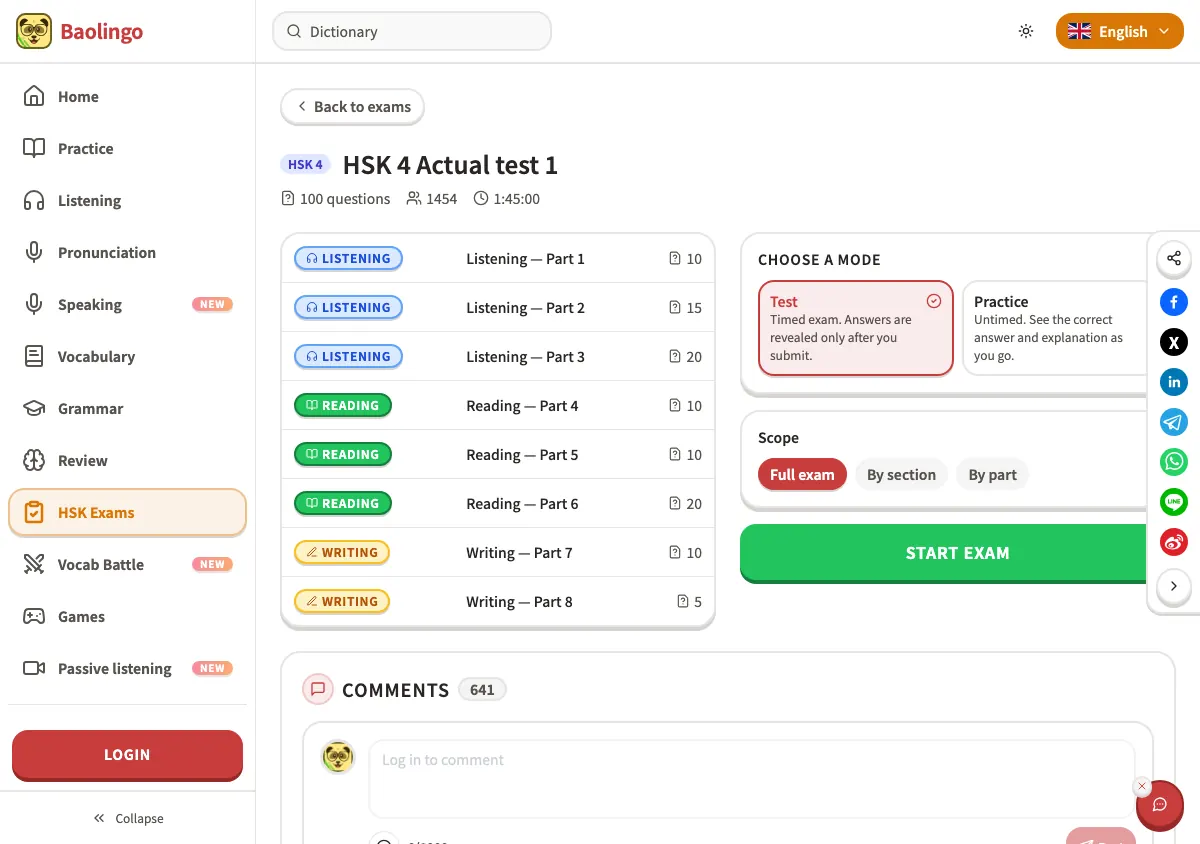This screenshot has width=1200, height=844.
Task: Select HSK Exams sidebar item
Action: coord(127,512)
